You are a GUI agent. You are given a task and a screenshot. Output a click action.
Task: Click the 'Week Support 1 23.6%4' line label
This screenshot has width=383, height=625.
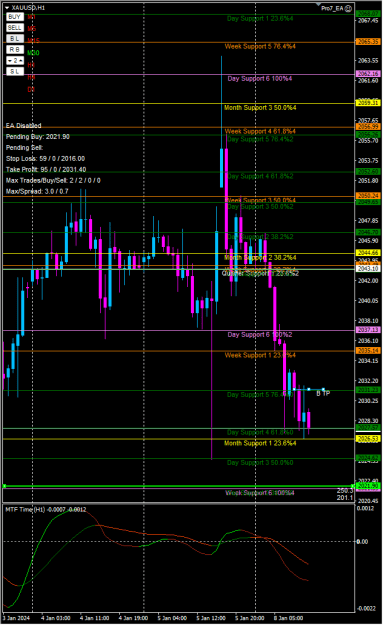click(x=260, y=355)
